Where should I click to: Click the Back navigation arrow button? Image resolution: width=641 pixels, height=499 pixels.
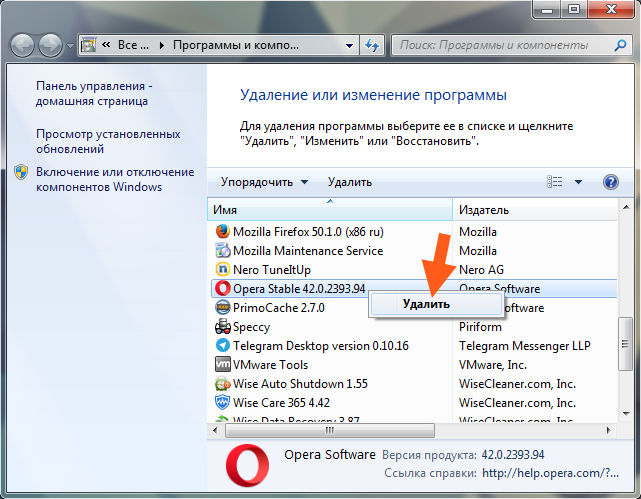point(22,45)
